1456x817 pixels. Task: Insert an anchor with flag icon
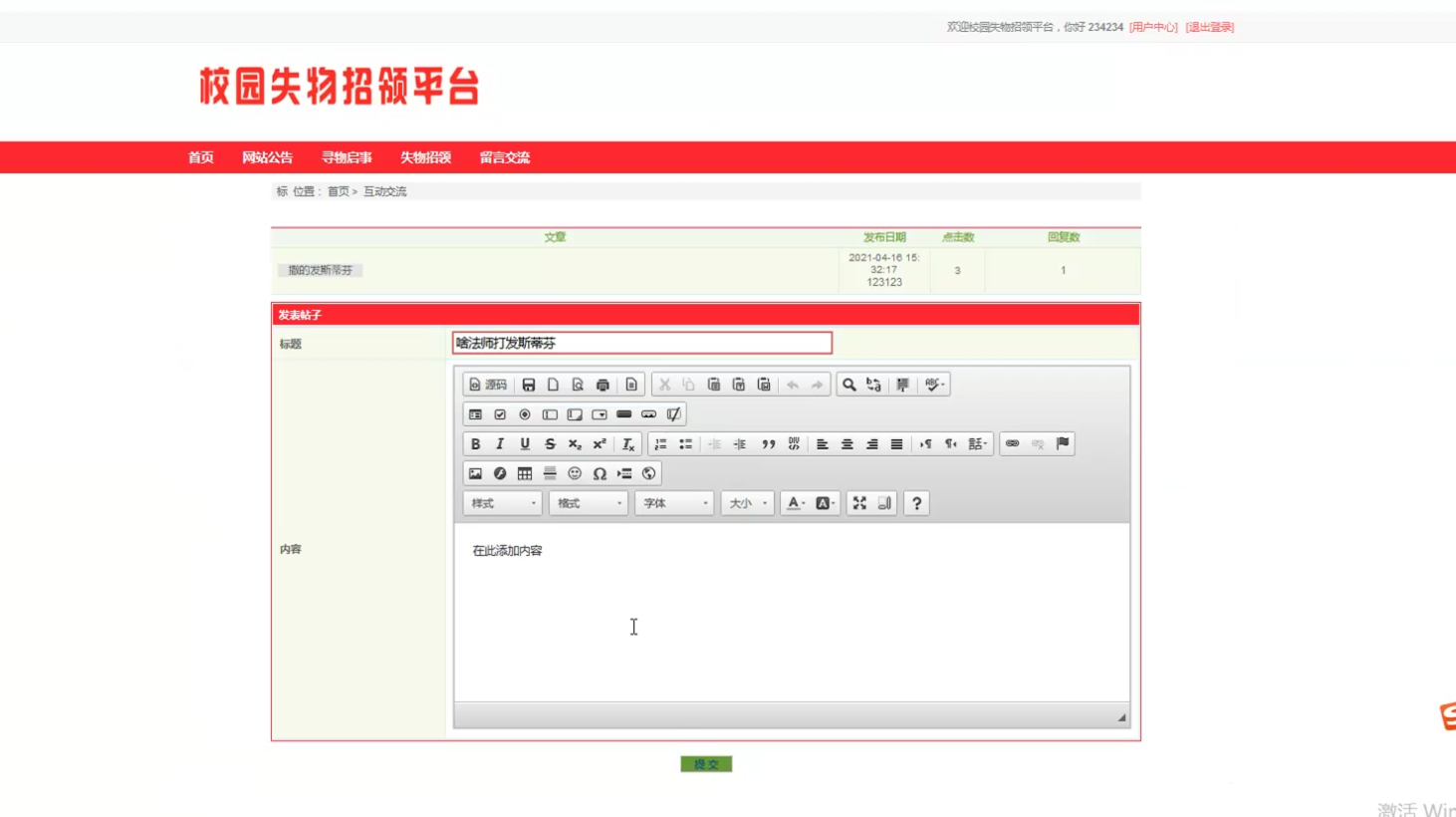click(x=1063, y=444)
